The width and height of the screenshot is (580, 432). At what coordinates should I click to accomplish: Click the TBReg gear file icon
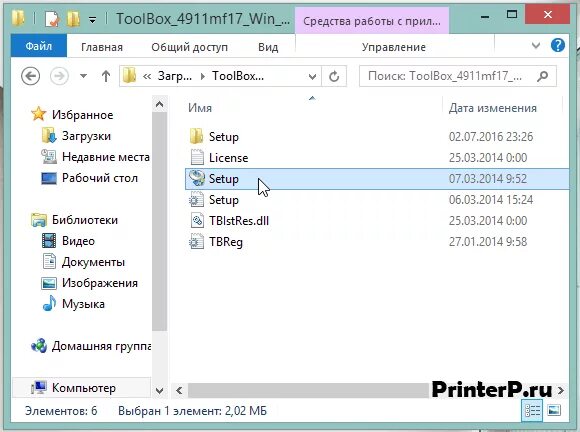196,242
